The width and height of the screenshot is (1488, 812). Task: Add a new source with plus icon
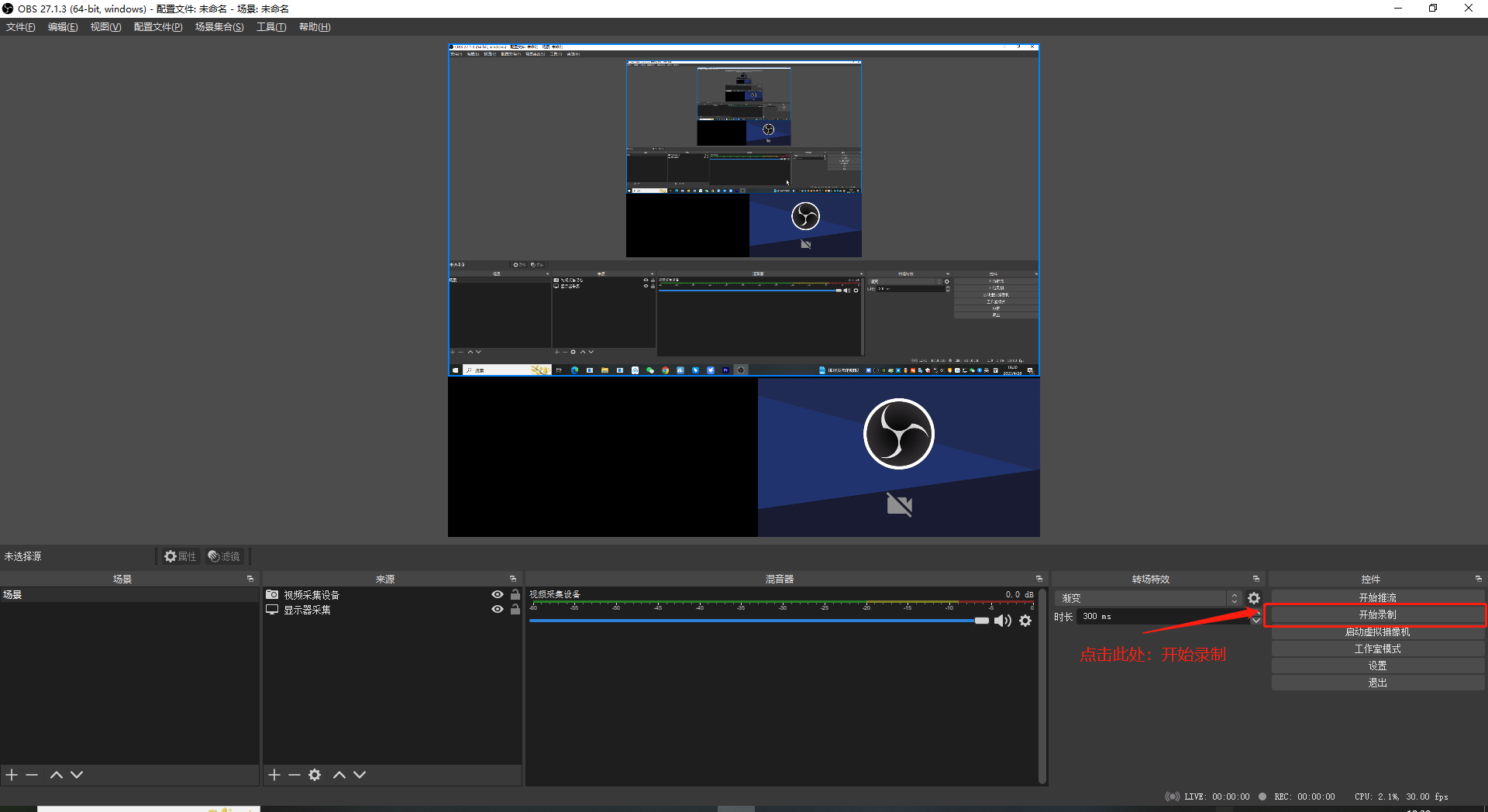(274, 775)
